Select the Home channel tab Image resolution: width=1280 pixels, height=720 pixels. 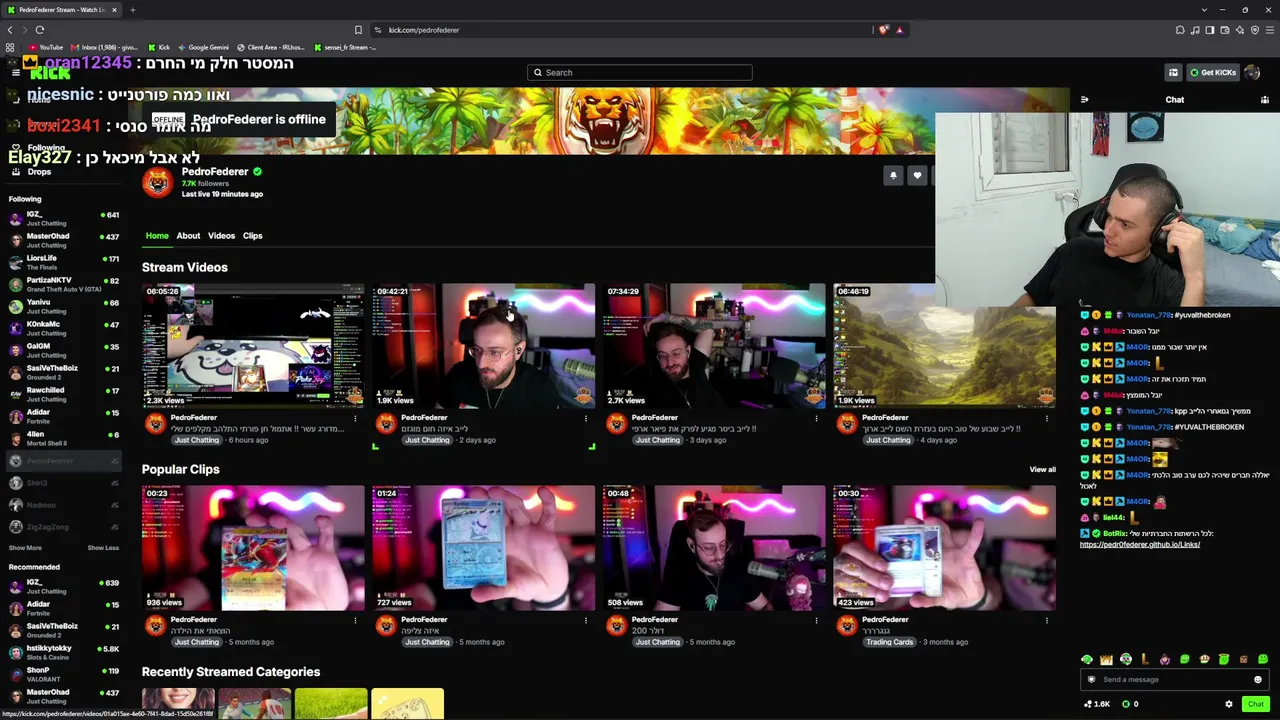click(157, 236)
